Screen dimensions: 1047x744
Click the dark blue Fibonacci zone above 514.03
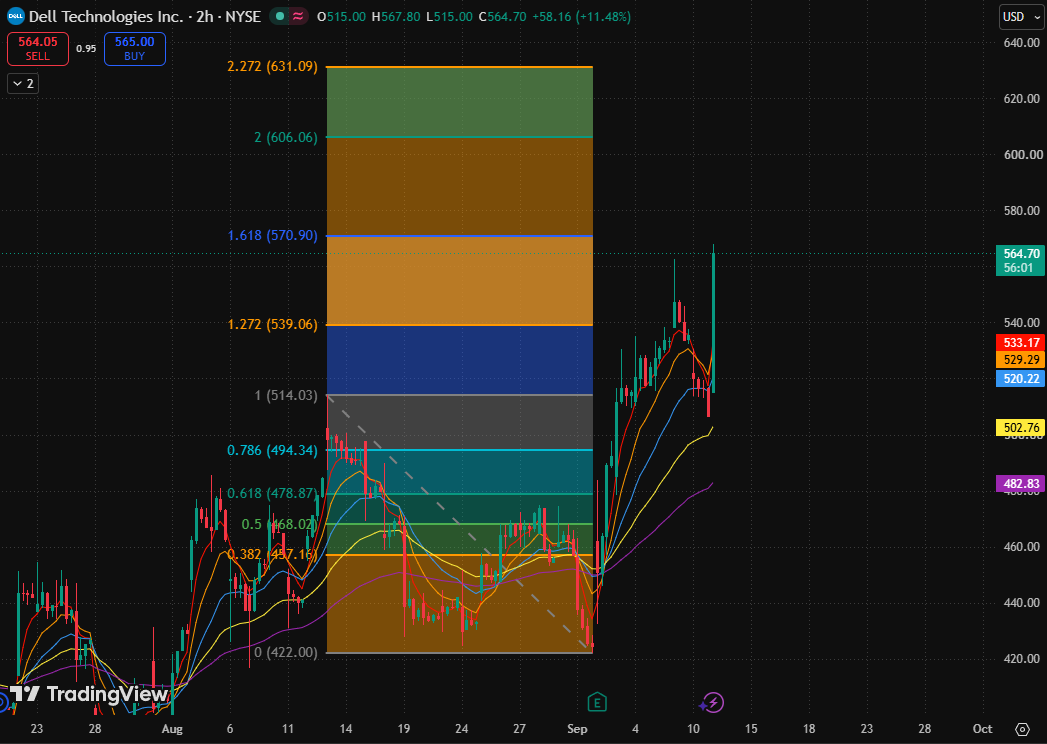(x=459, y=360)
